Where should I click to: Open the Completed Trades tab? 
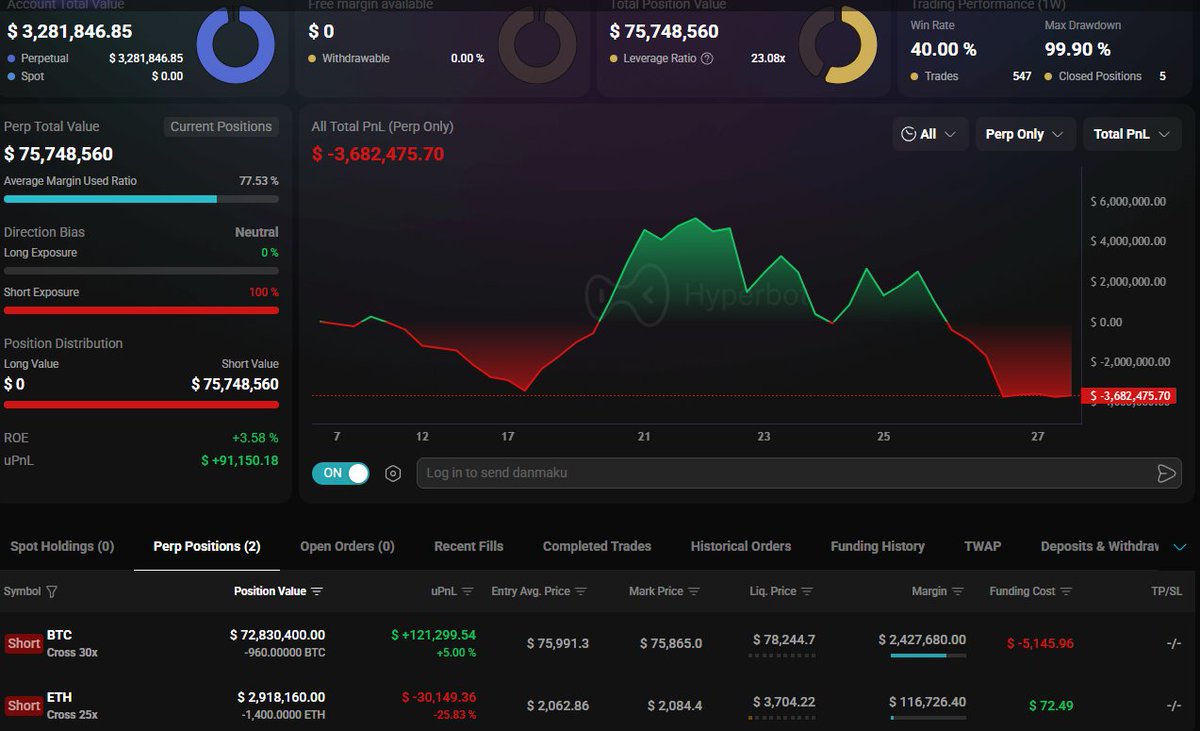click(x=597, y=546)
